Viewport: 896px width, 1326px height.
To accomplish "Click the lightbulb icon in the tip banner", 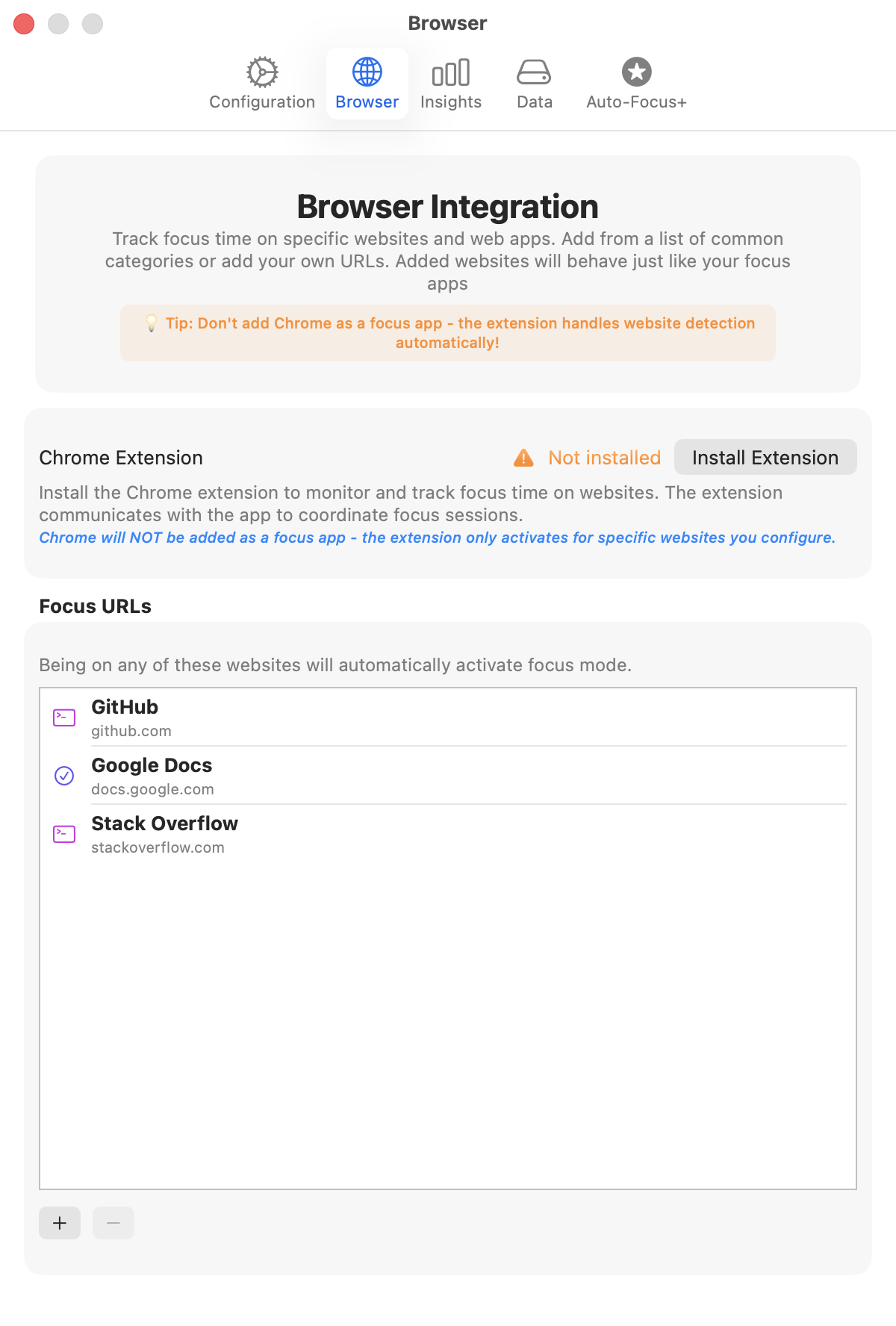I will [x=149, y=323].
